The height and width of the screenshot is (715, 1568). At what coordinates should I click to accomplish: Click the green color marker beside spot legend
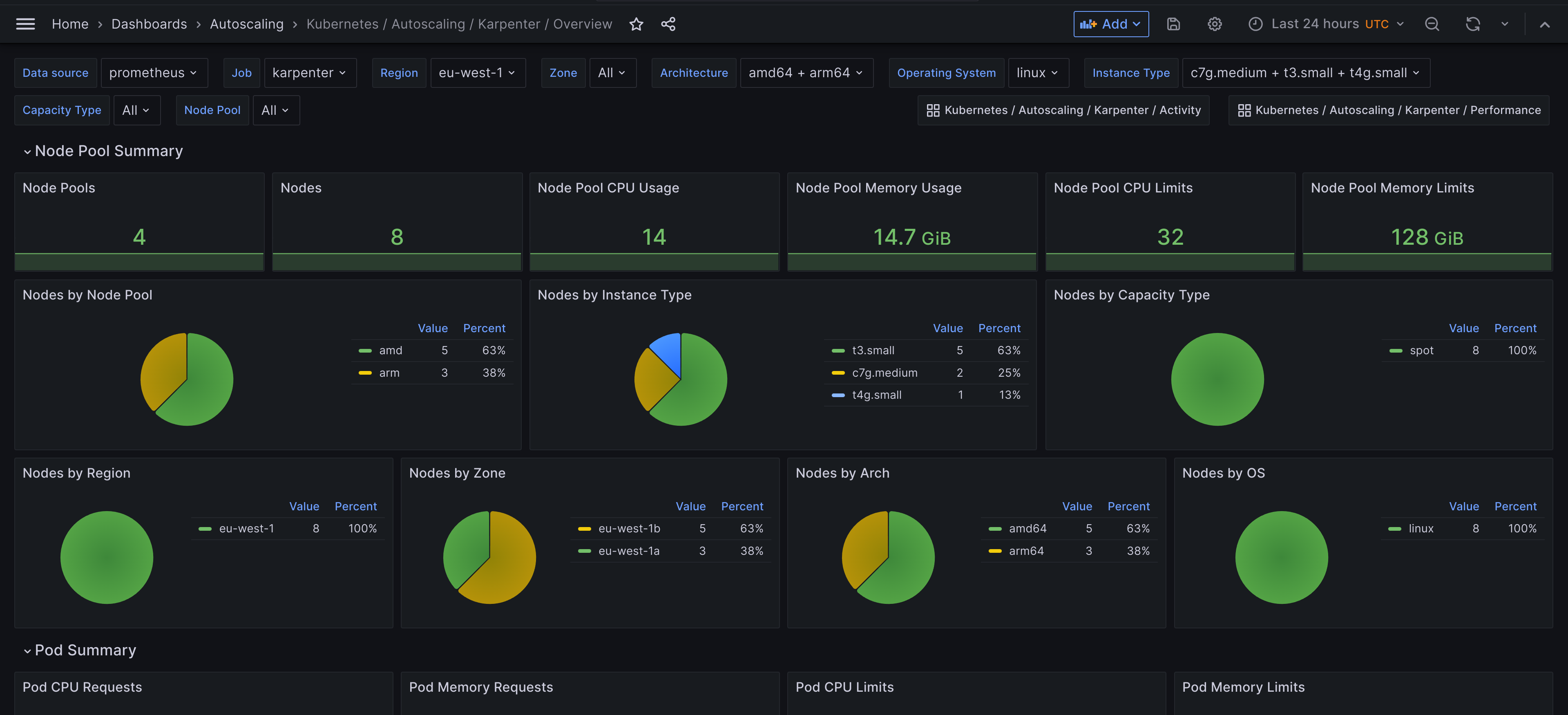click(x=1396, y=351)
